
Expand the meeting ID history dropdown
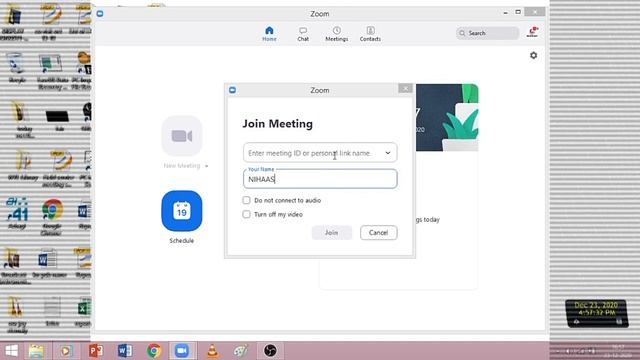point(388,153)
